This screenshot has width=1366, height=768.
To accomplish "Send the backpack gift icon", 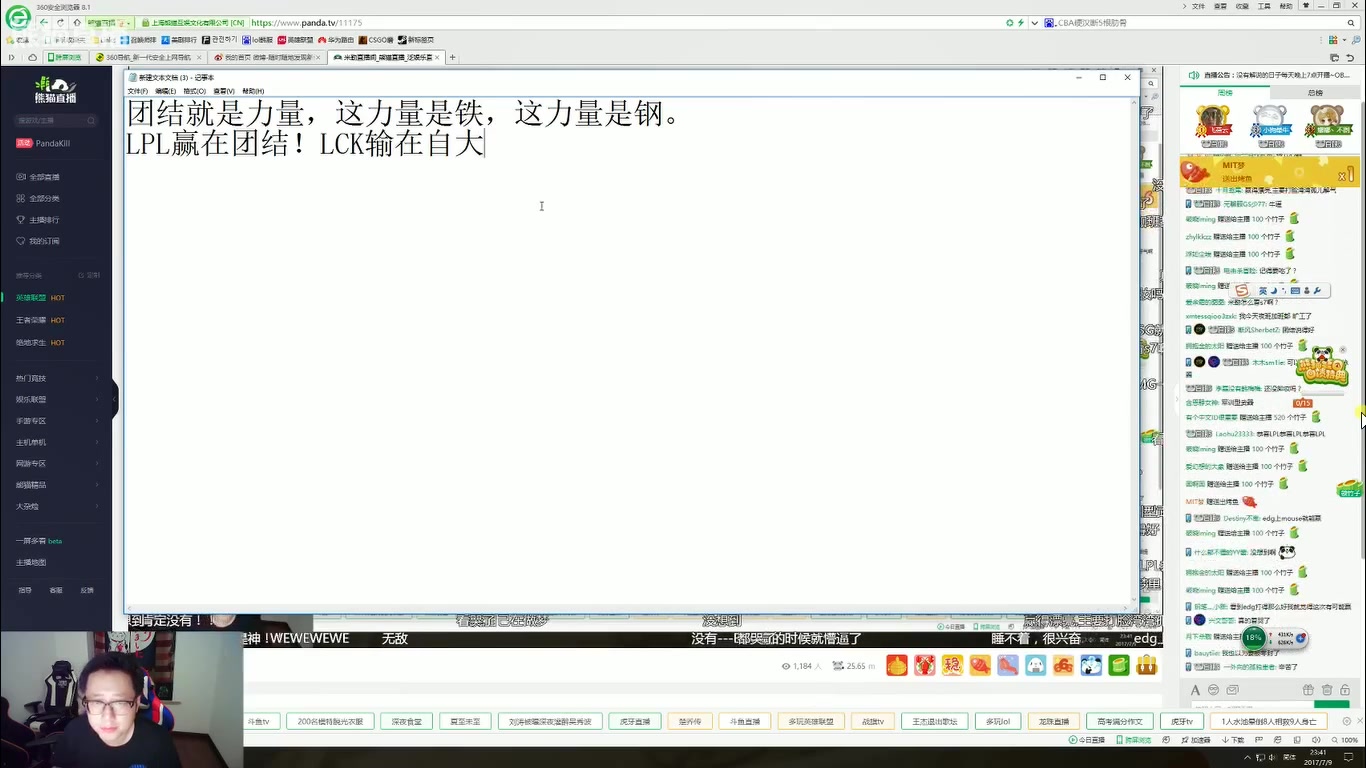I will click(x=1147, y=665).
